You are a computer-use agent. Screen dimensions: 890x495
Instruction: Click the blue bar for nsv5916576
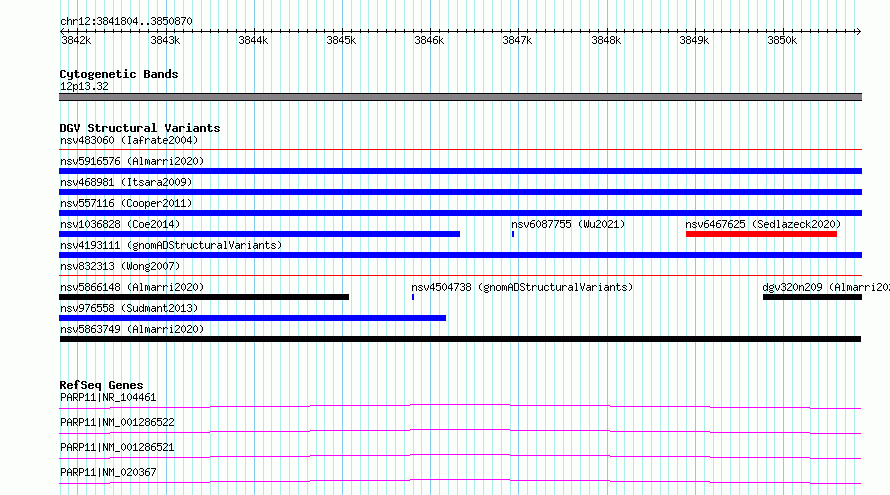click(x=460, y=171)
